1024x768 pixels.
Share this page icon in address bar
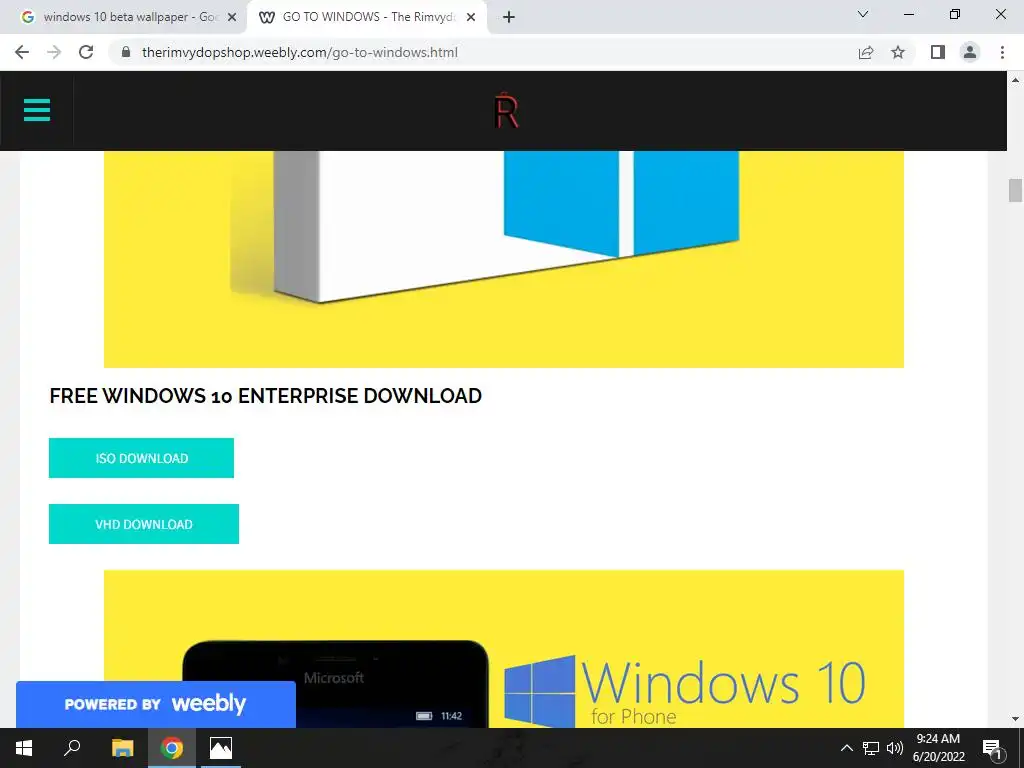tap(866, 52)
